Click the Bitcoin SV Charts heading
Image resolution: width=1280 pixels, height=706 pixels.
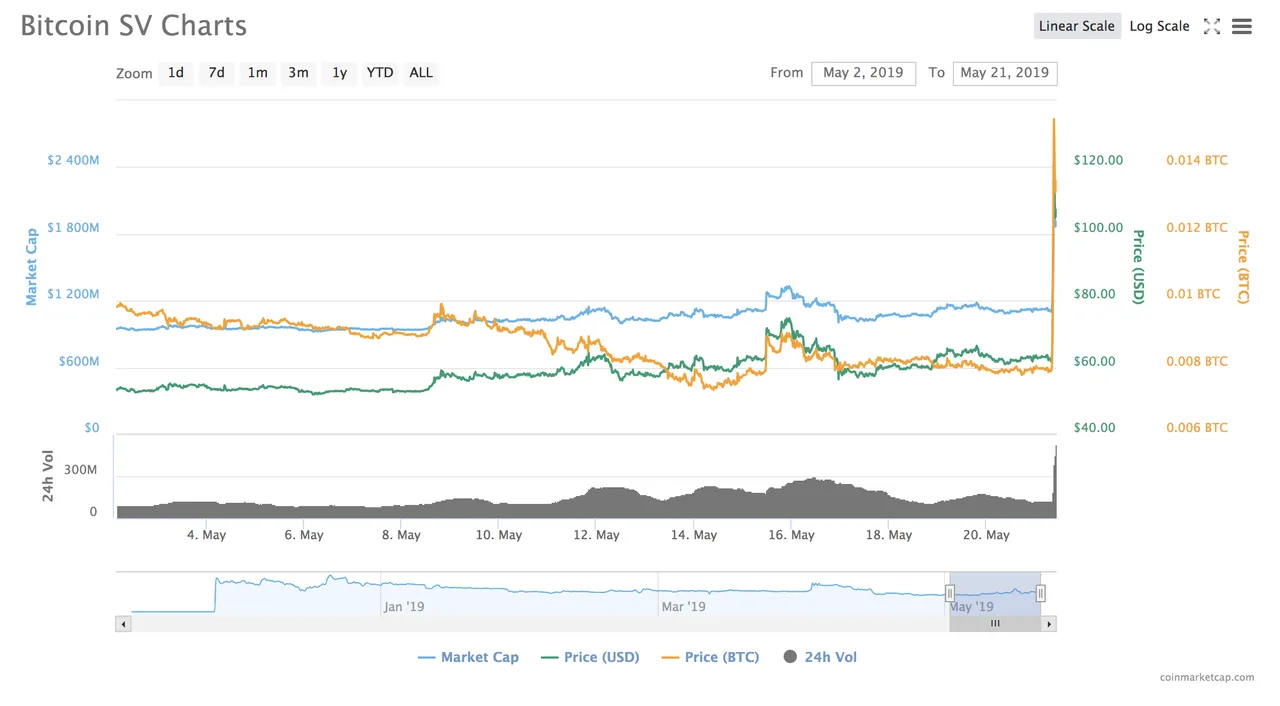(x=134, y=26)
